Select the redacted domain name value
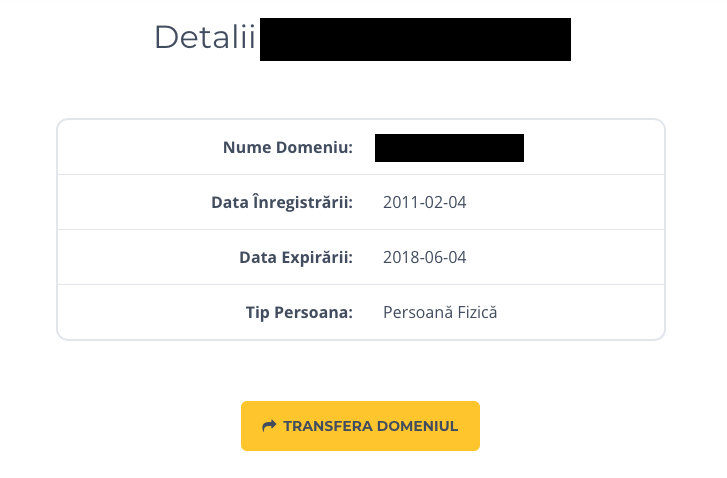Screen dimensions: 727x478 (449, 148)
